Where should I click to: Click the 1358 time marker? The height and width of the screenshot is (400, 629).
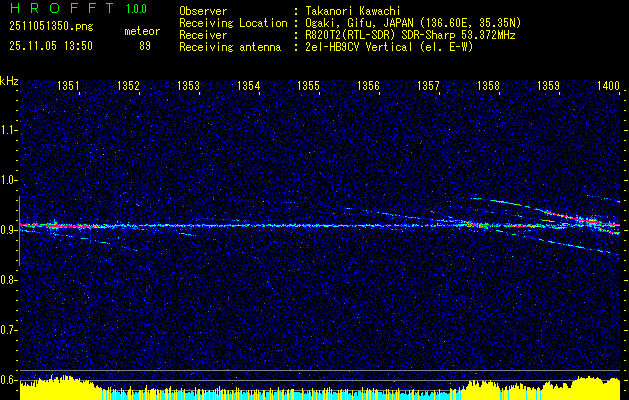[488, 87]
